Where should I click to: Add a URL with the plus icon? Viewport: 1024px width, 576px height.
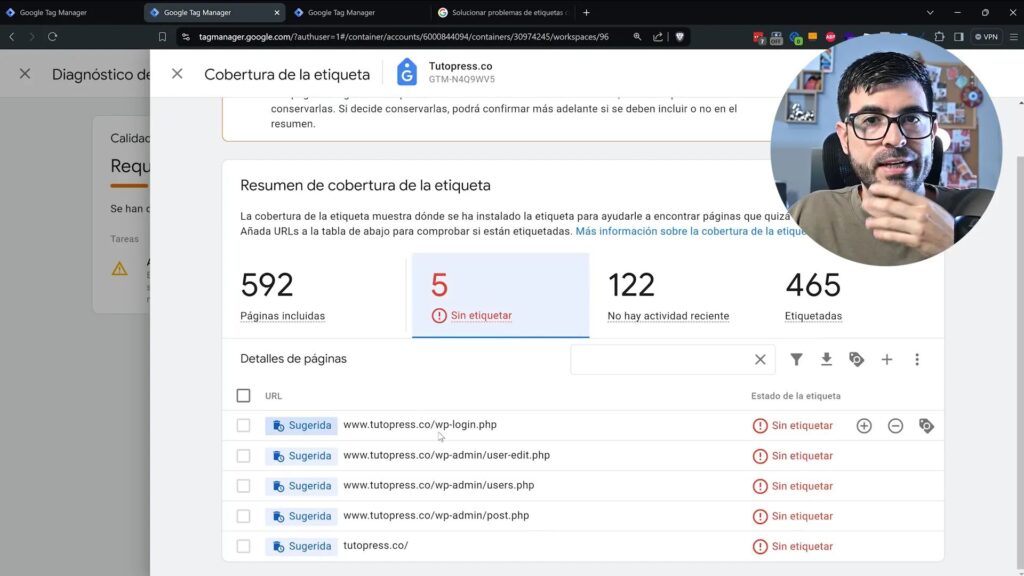886,359
